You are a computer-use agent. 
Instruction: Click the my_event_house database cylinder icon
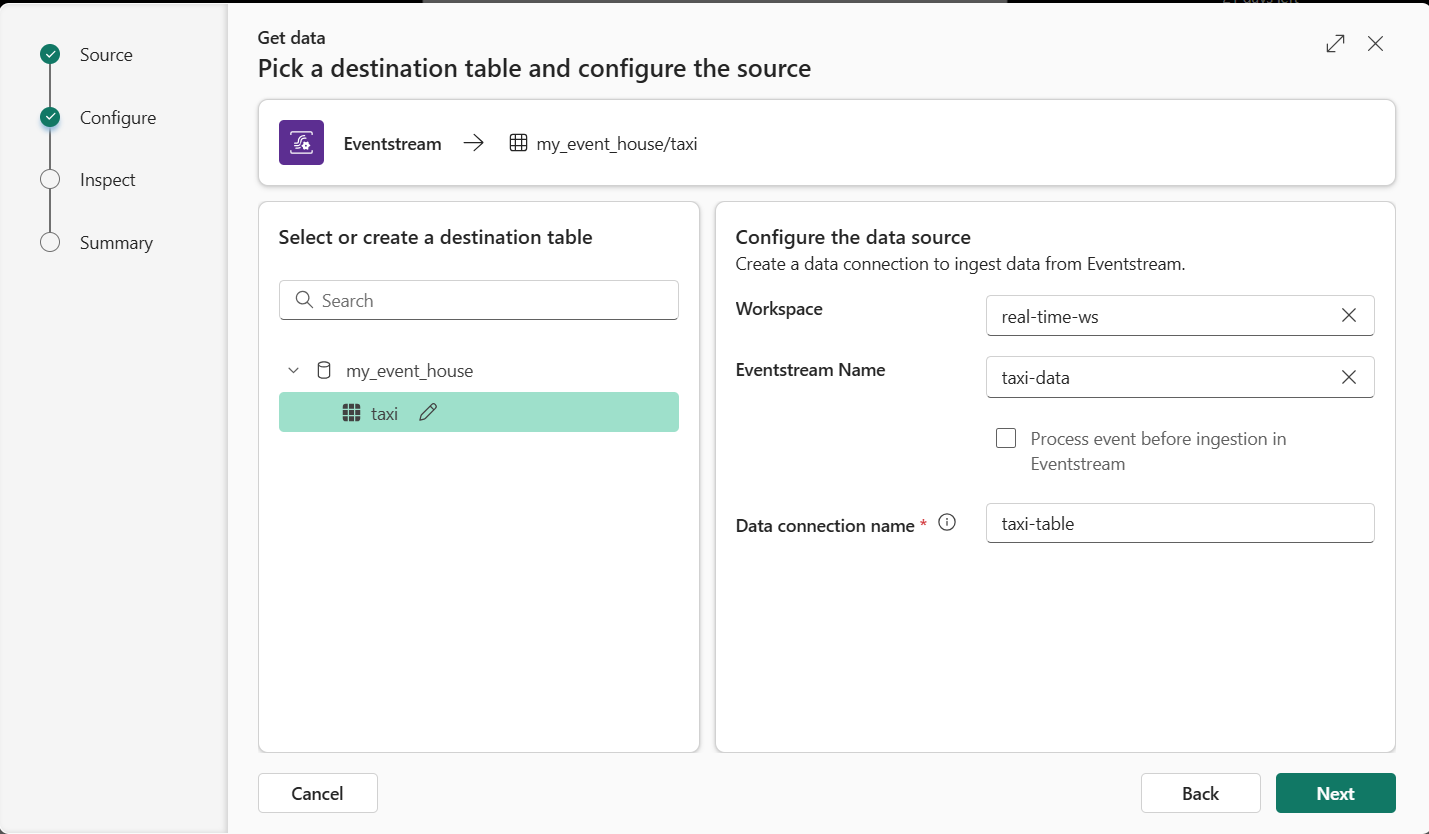click(x=323, y=370)
